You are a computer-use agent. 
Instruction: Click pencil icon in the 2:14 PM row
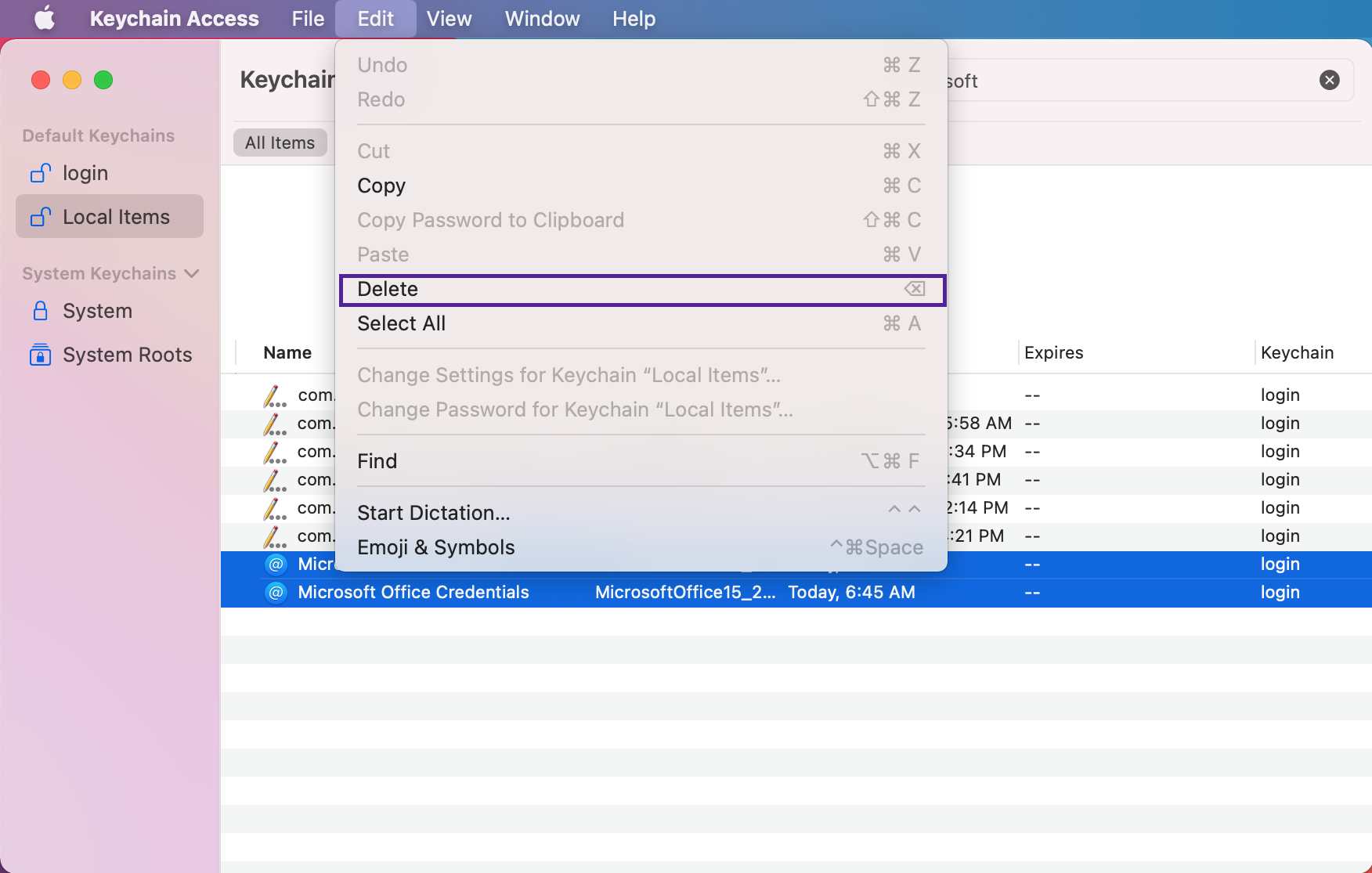point(275,509)
